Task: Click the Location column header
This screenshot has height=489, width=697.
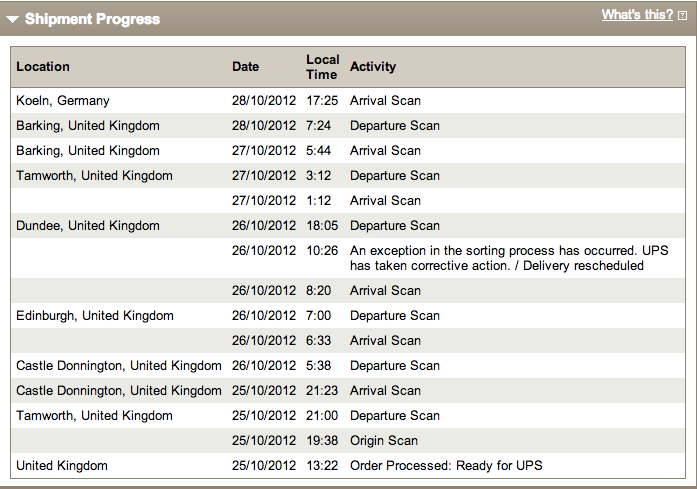Action: point(43,67)
